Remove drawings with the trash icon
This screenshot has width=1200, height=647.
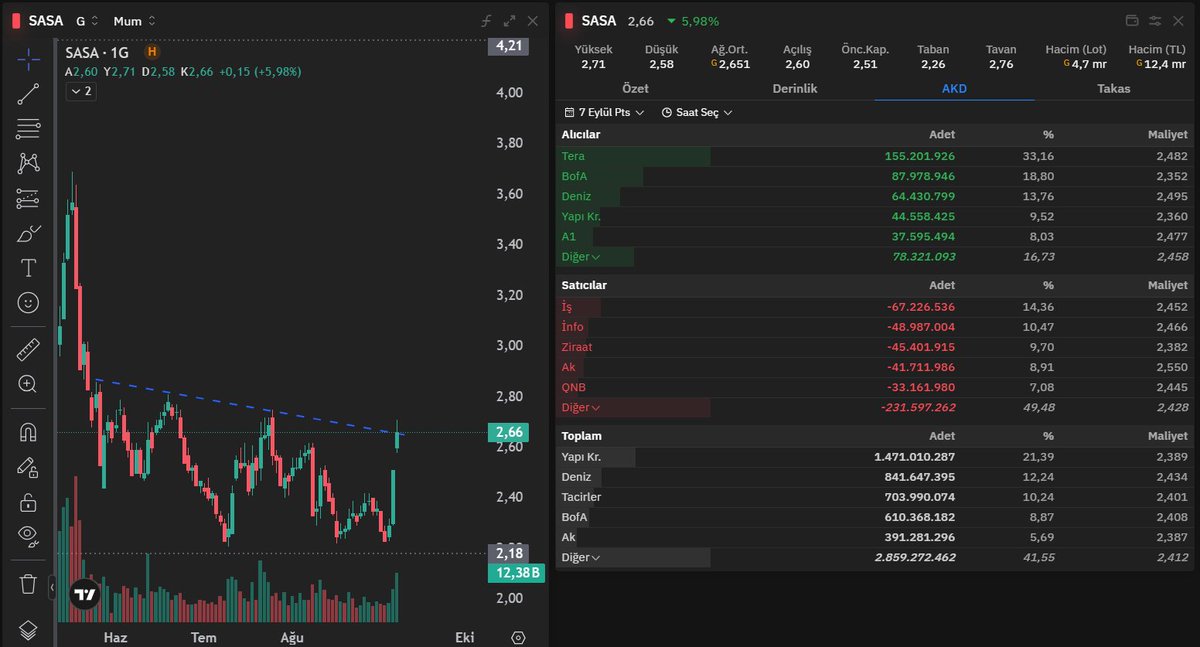(28, 583)
